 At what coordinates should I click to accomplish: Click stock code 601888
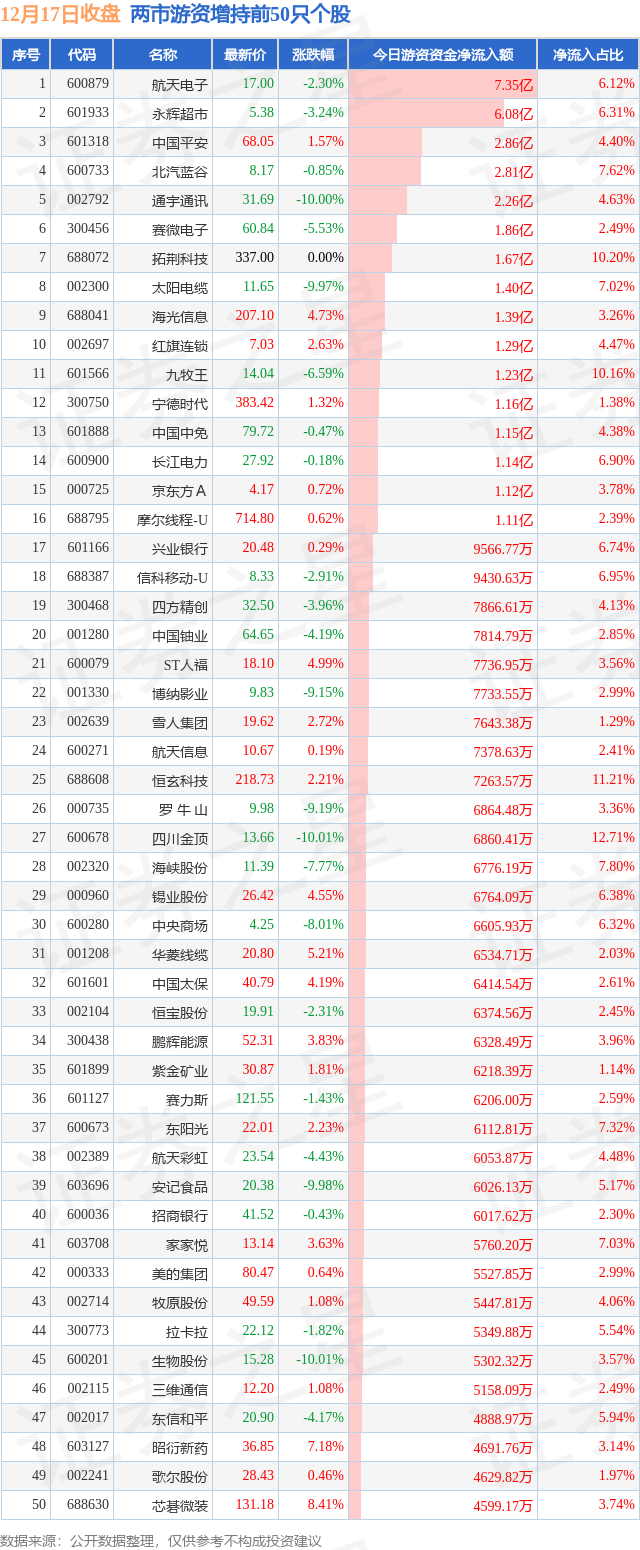[x=88, y=432]
